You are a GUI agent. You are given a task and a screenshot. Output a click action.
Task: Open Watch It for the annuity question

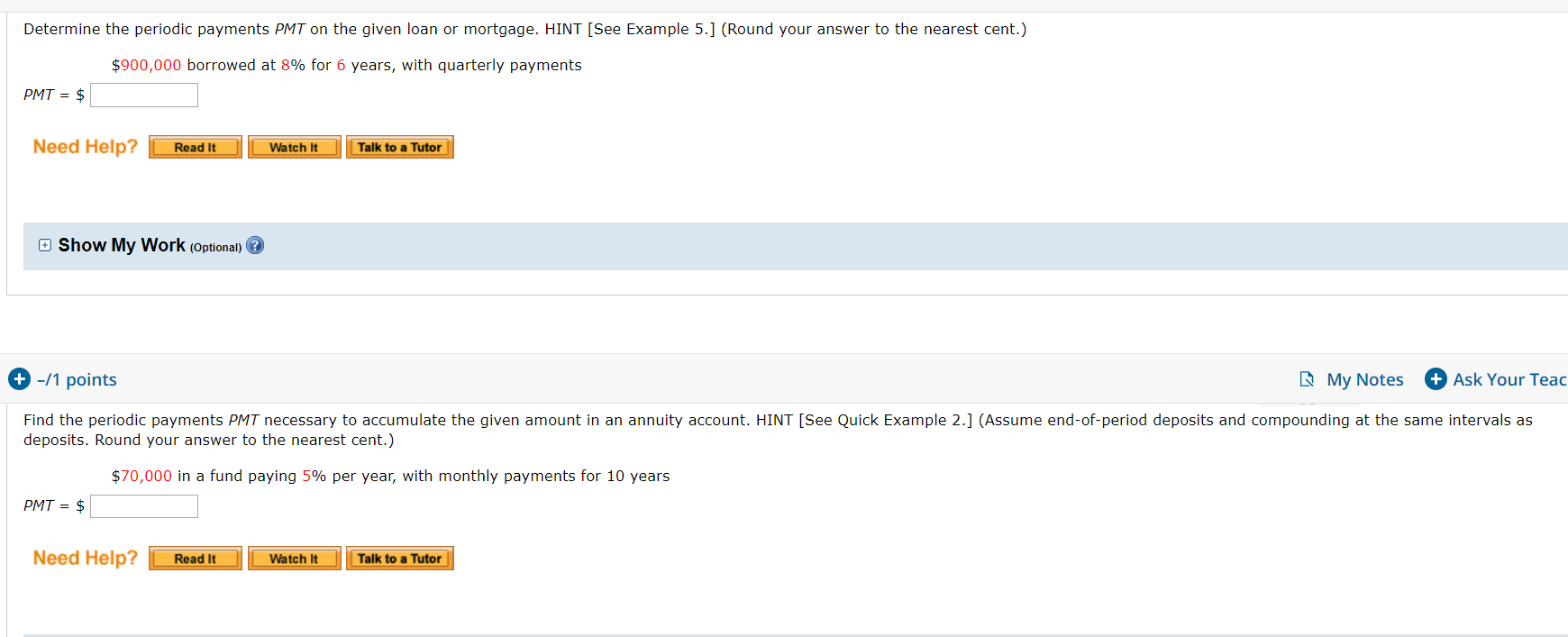tap(295, 559)
